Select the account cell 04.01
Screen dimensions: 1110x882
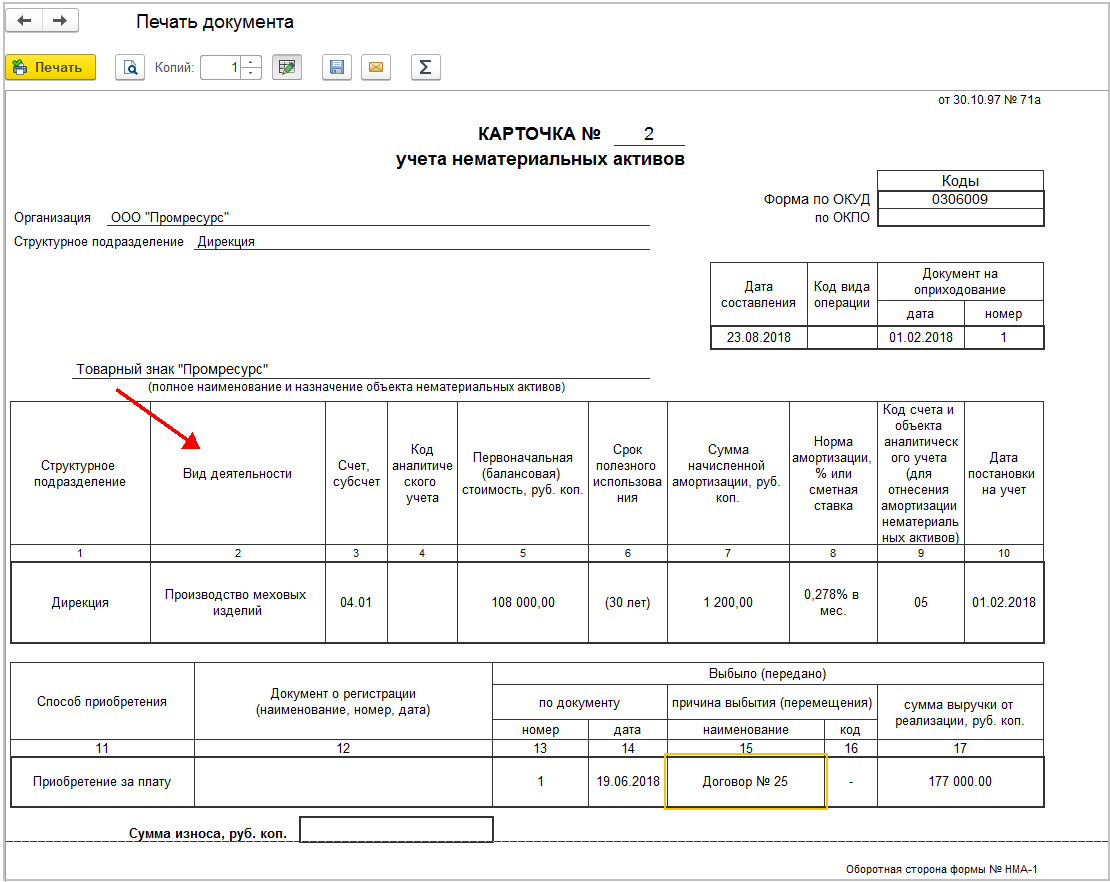pyautogui.click(x=356, y=602)
